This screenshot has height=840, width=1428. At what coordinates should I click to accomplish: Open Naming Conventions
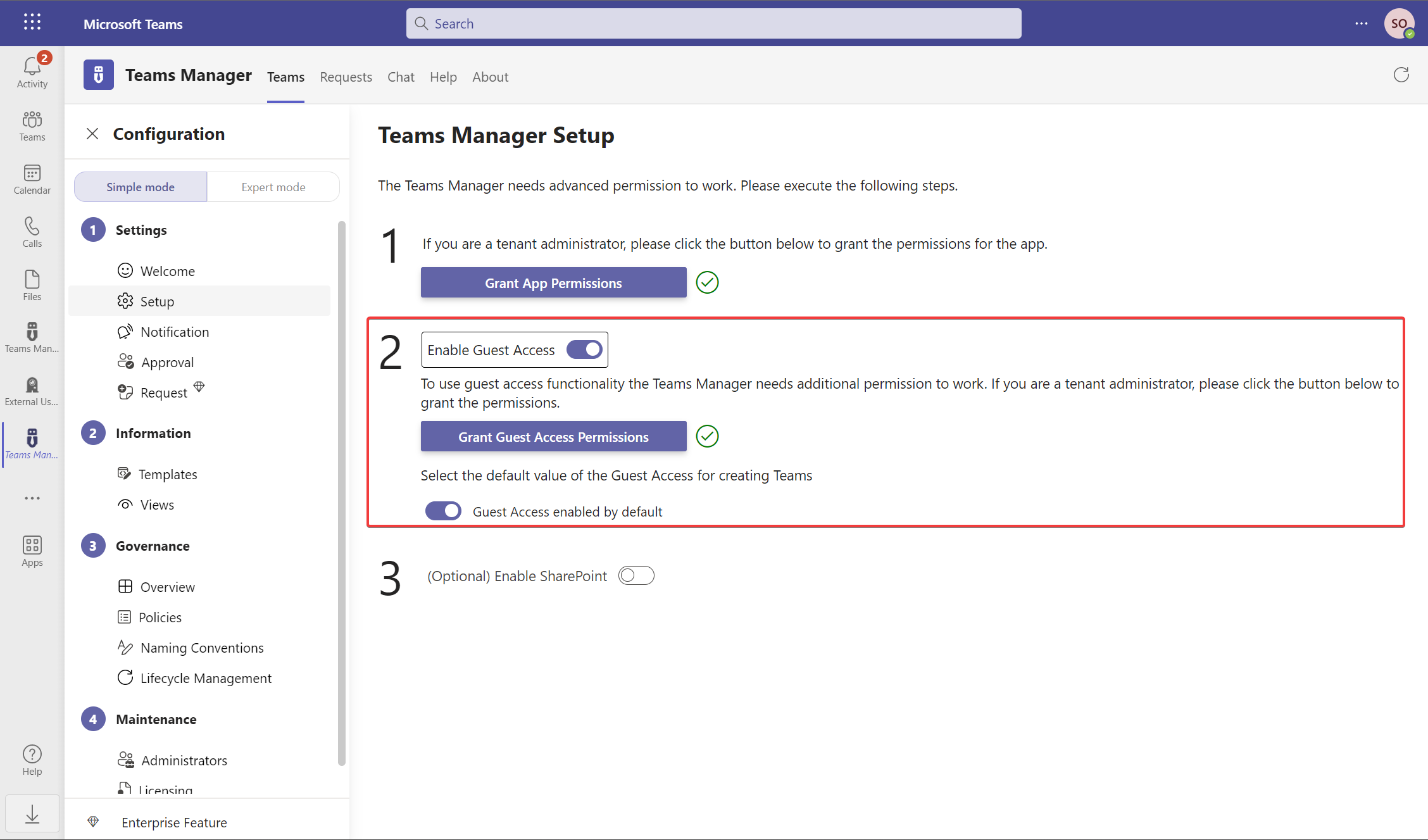[x=199, y=648]
